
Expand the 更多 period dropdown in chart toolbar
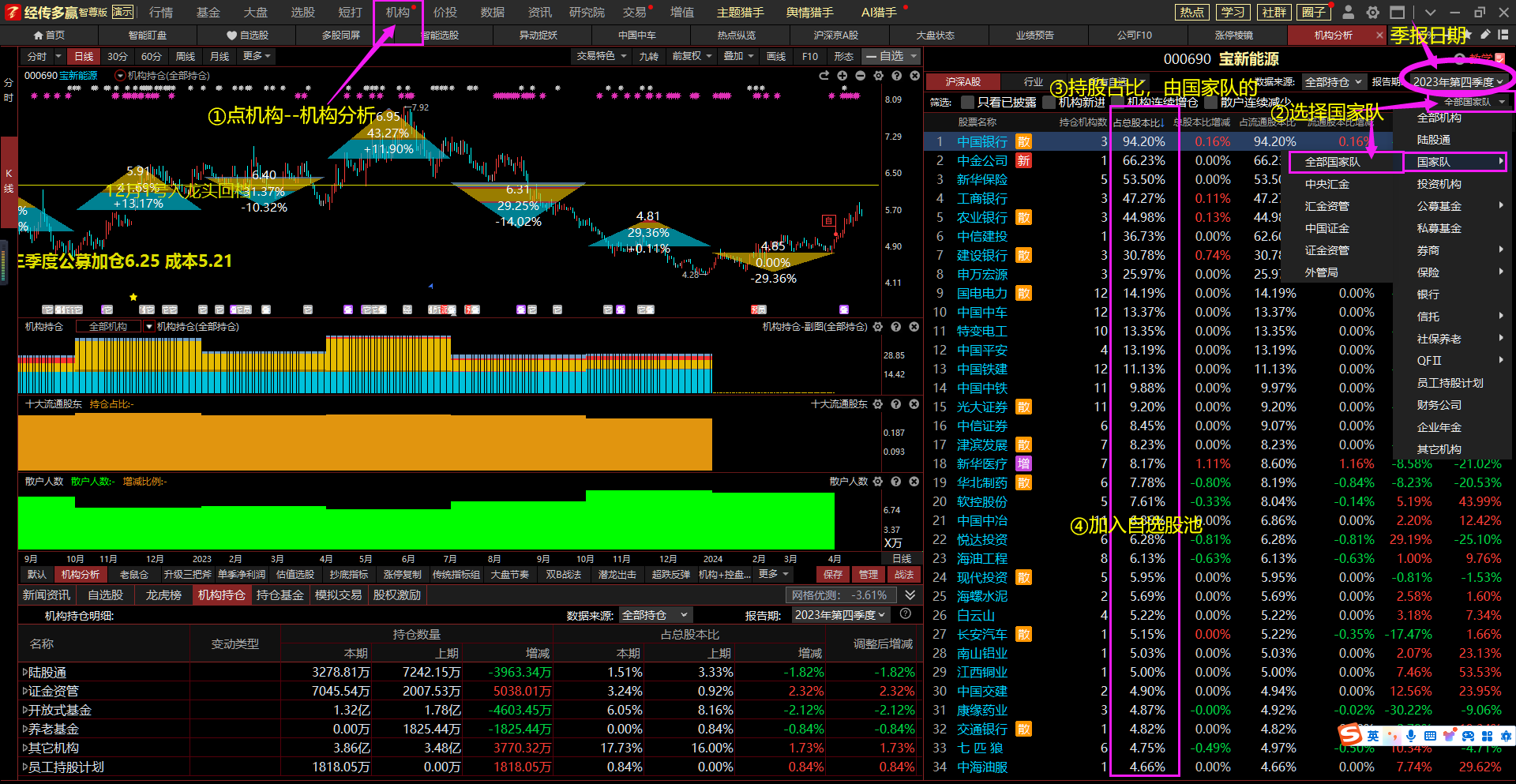click(257, 56)
